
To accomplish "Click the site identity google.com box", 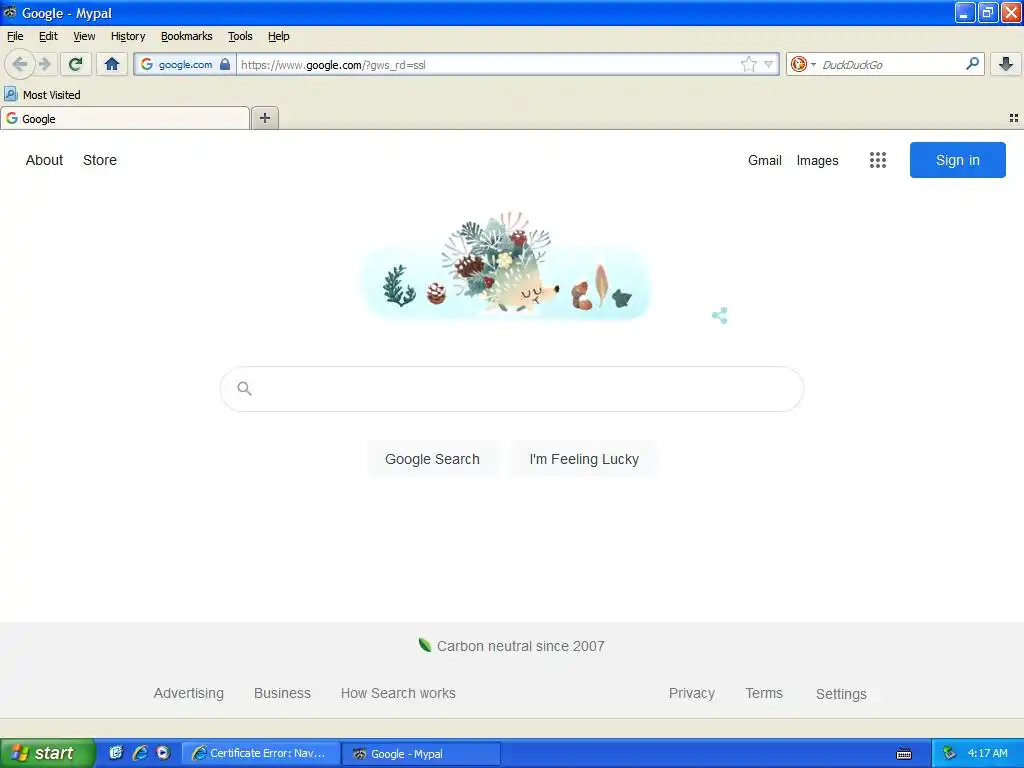I will click(x=184, y=64).
